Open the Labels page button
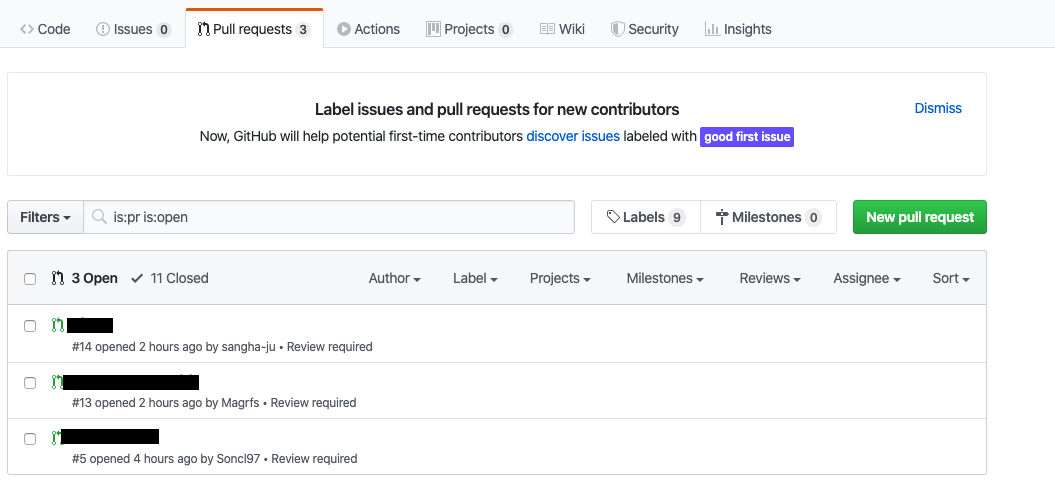 (x=646, y=217)
